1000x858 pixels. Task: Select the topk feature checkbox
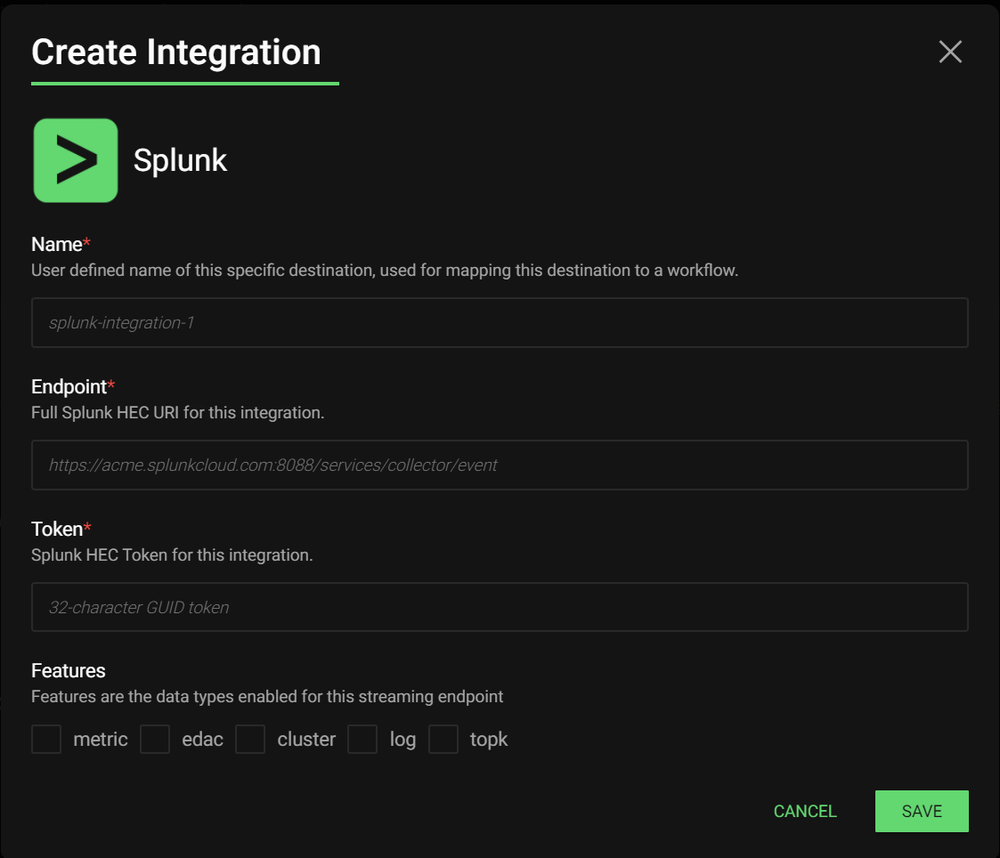(443, 739)
